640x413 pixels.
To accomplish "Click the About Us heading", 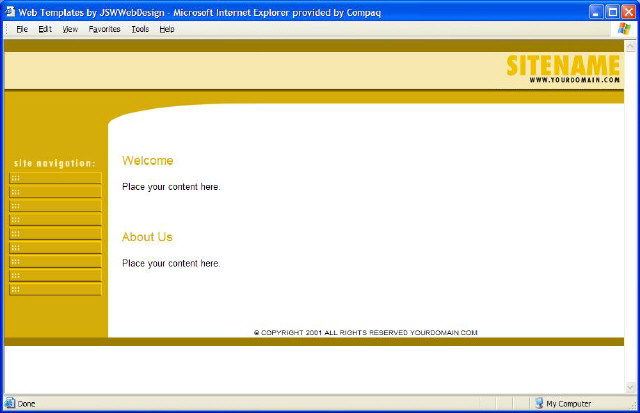I will (x=147, y=237).
